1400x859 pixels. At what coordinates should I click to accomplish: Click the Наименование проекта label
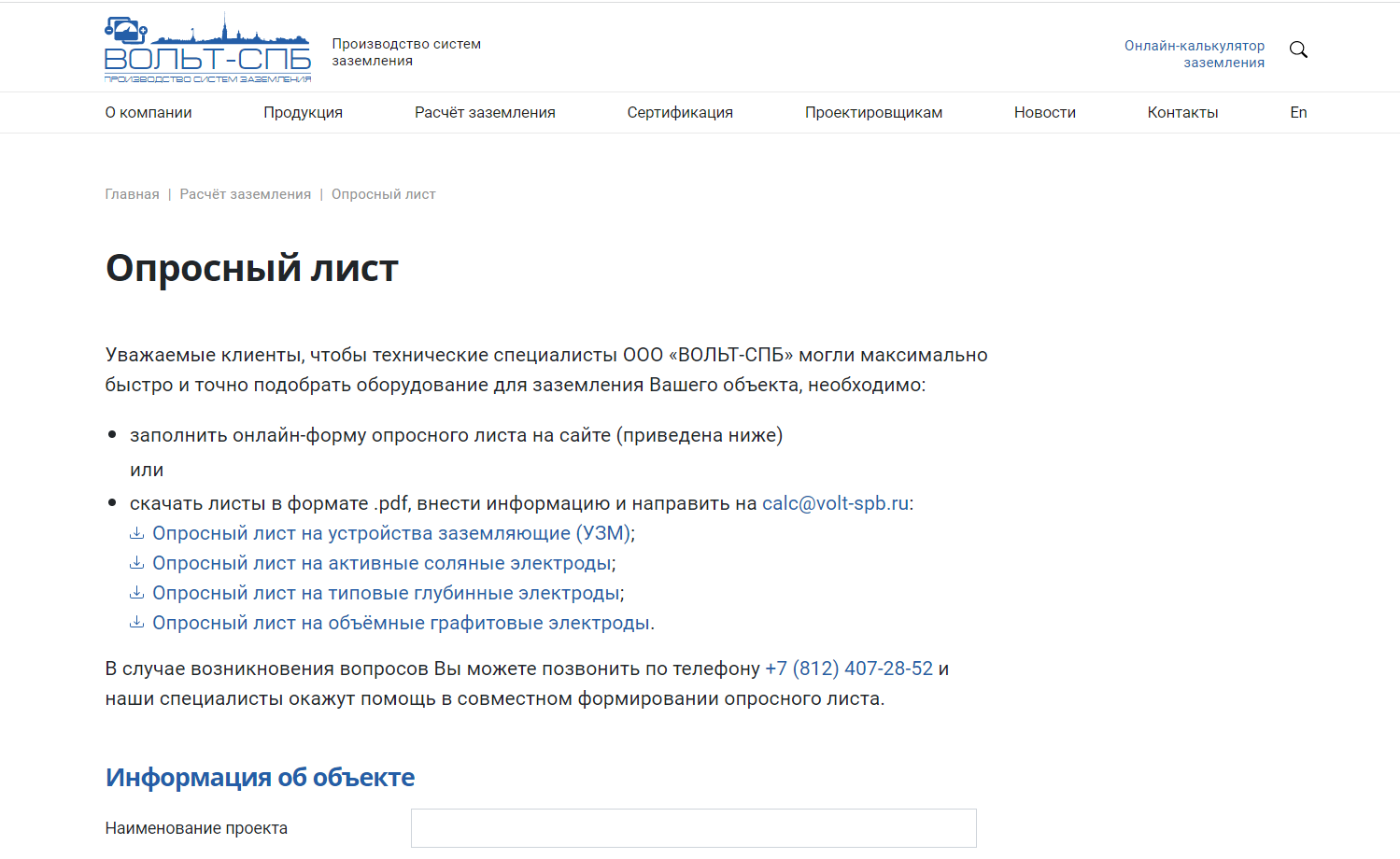[x=196, y=828]
